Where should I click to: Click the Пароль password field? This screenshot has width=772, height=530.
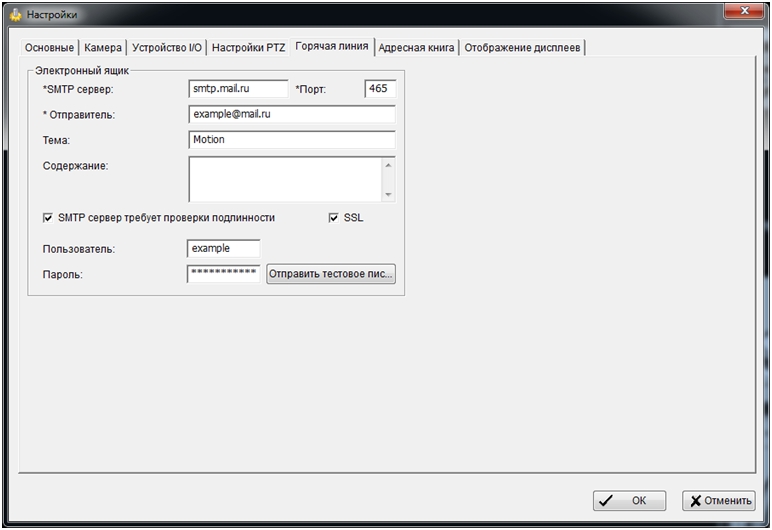[x=223, y=274]
